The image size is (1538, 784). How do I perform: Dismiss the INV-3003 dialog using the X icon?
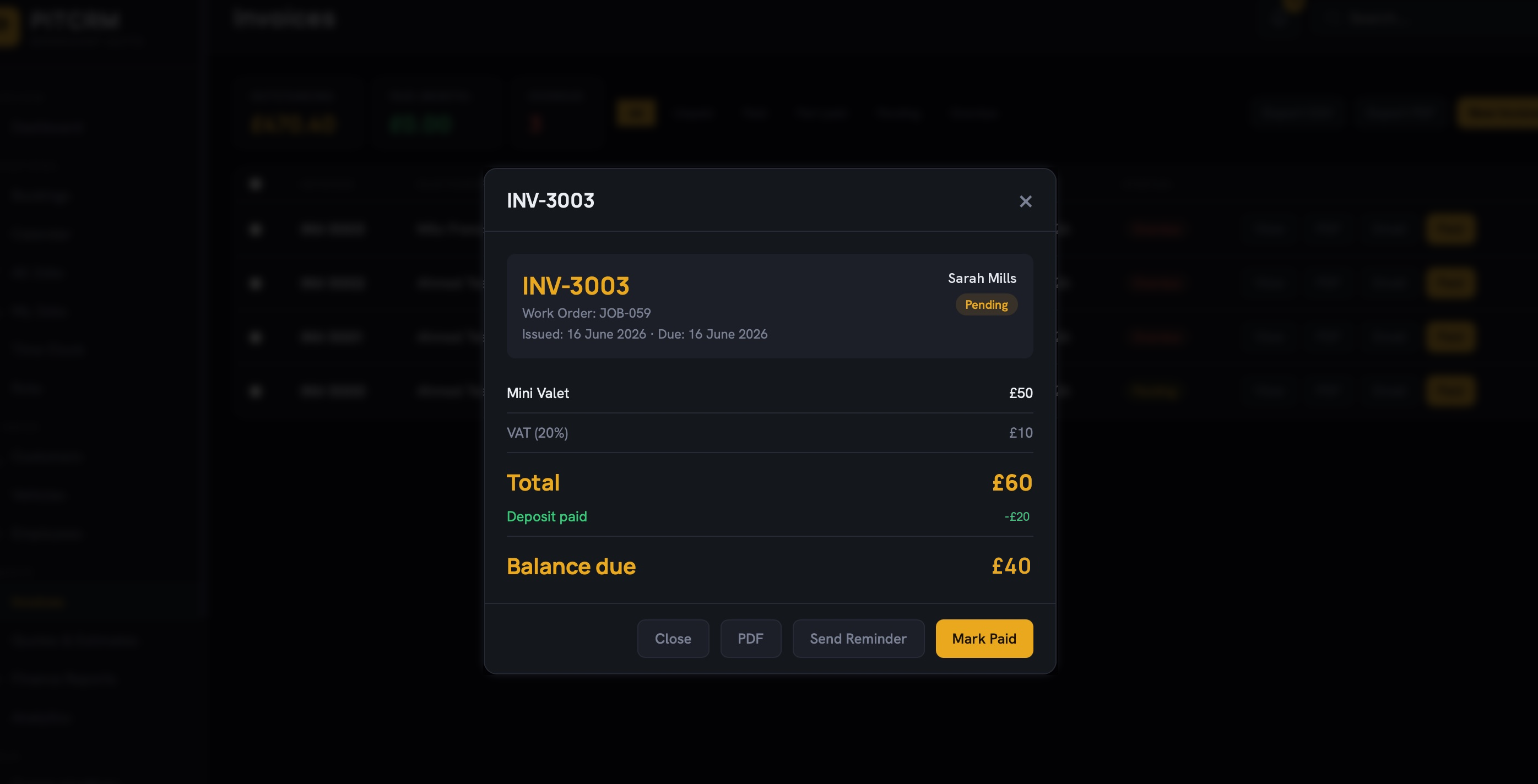click(1025, 201)
